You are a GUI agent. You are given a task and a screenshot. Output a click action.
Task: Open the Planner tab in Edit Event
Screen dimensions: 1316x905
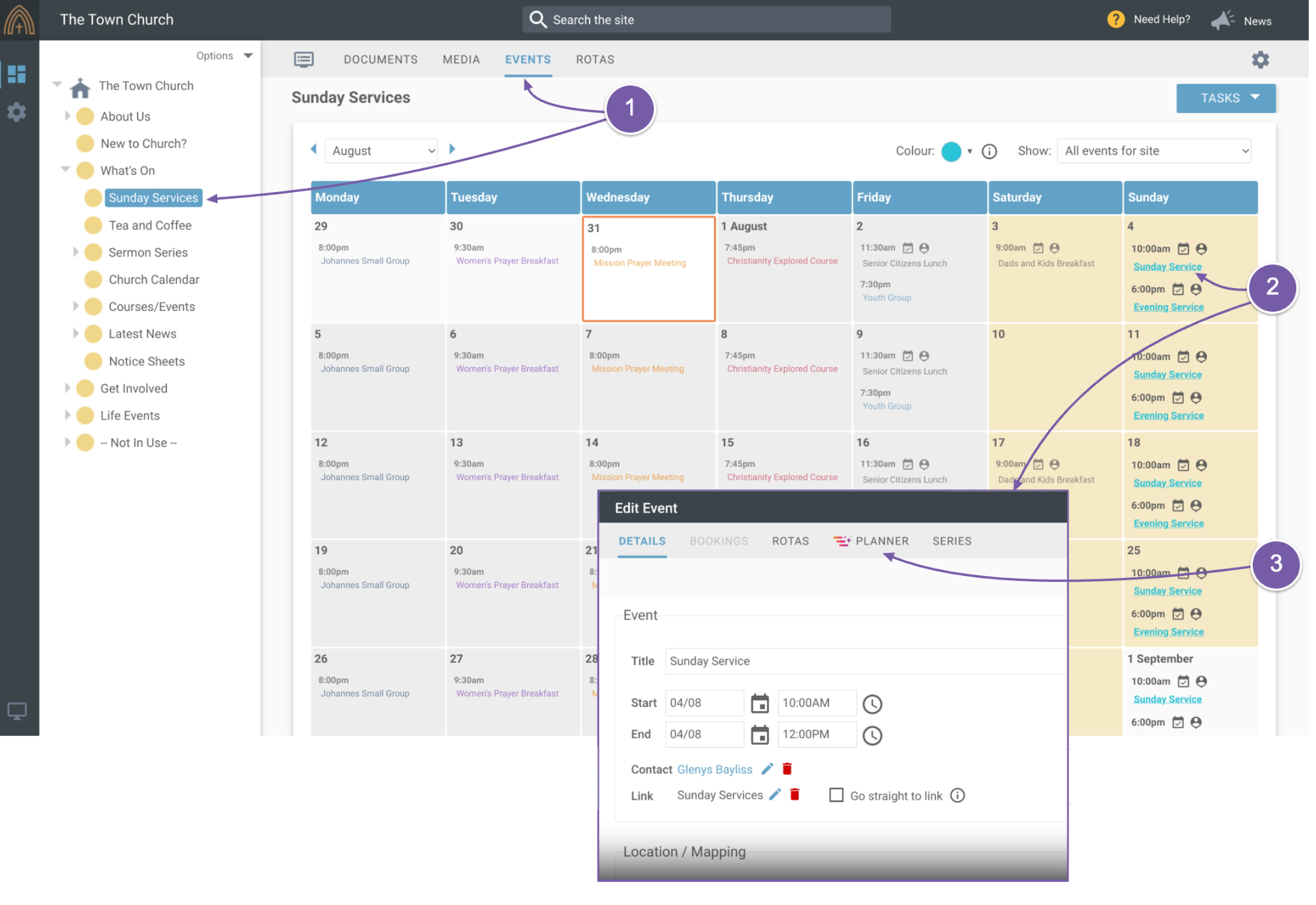[871, 541]
